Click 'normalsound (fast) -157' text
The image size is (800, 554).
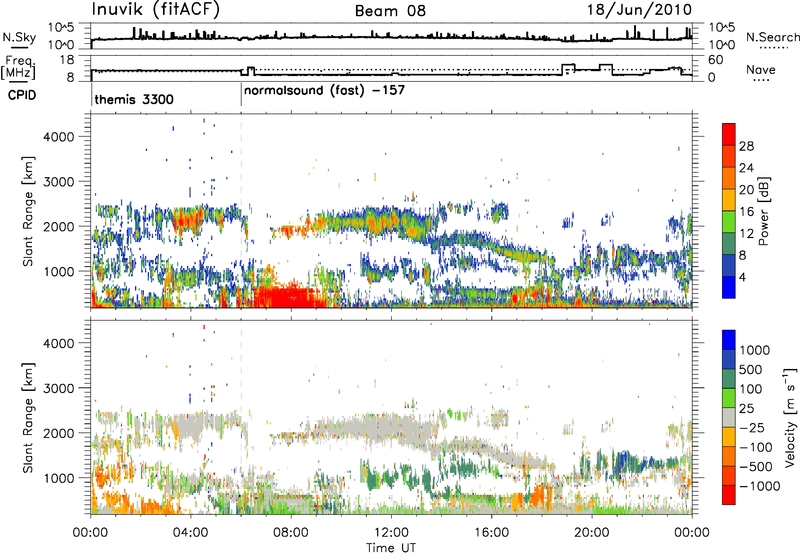(324, 91)
